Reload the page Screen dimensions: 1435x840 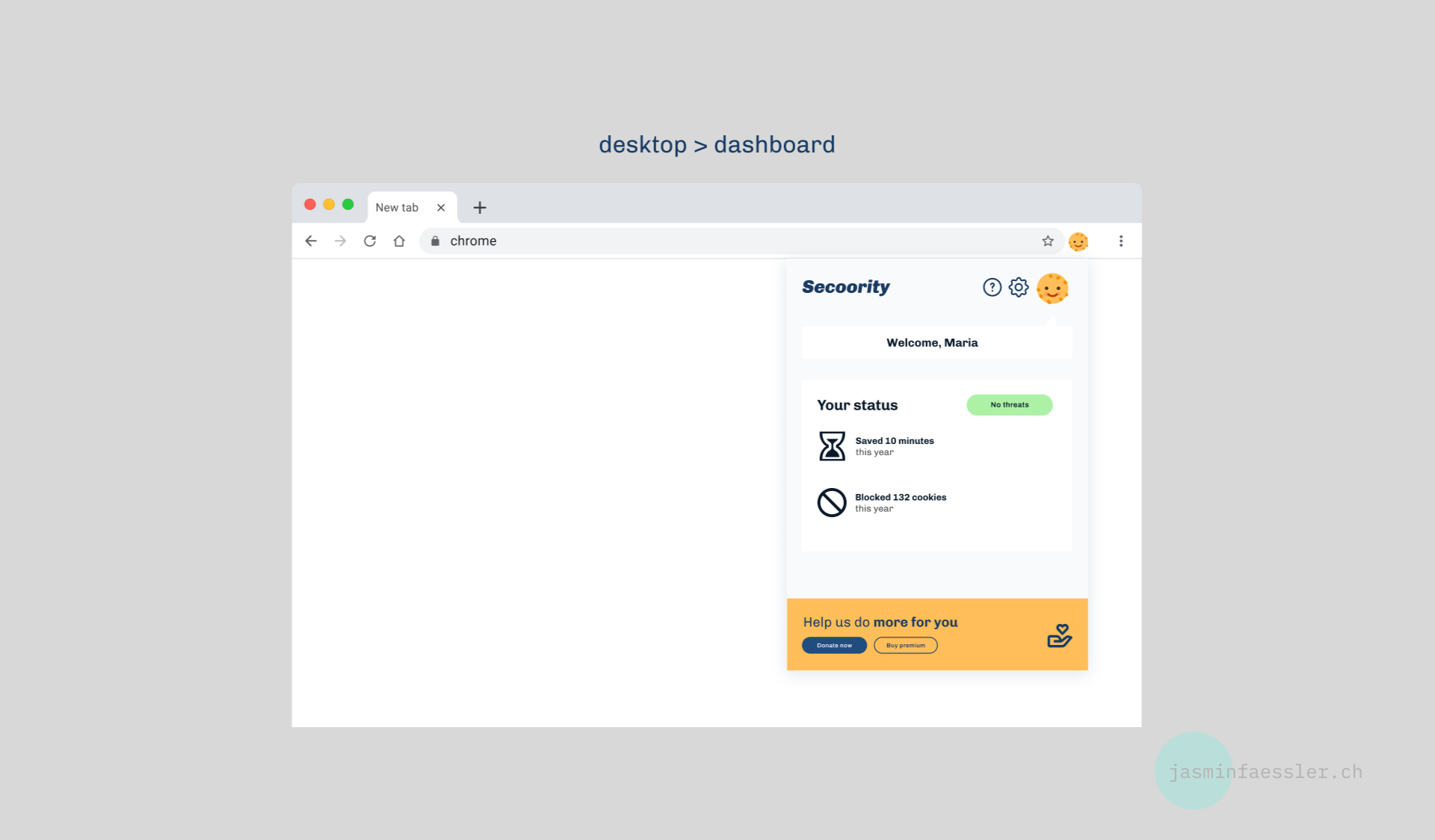click(370, 241)
